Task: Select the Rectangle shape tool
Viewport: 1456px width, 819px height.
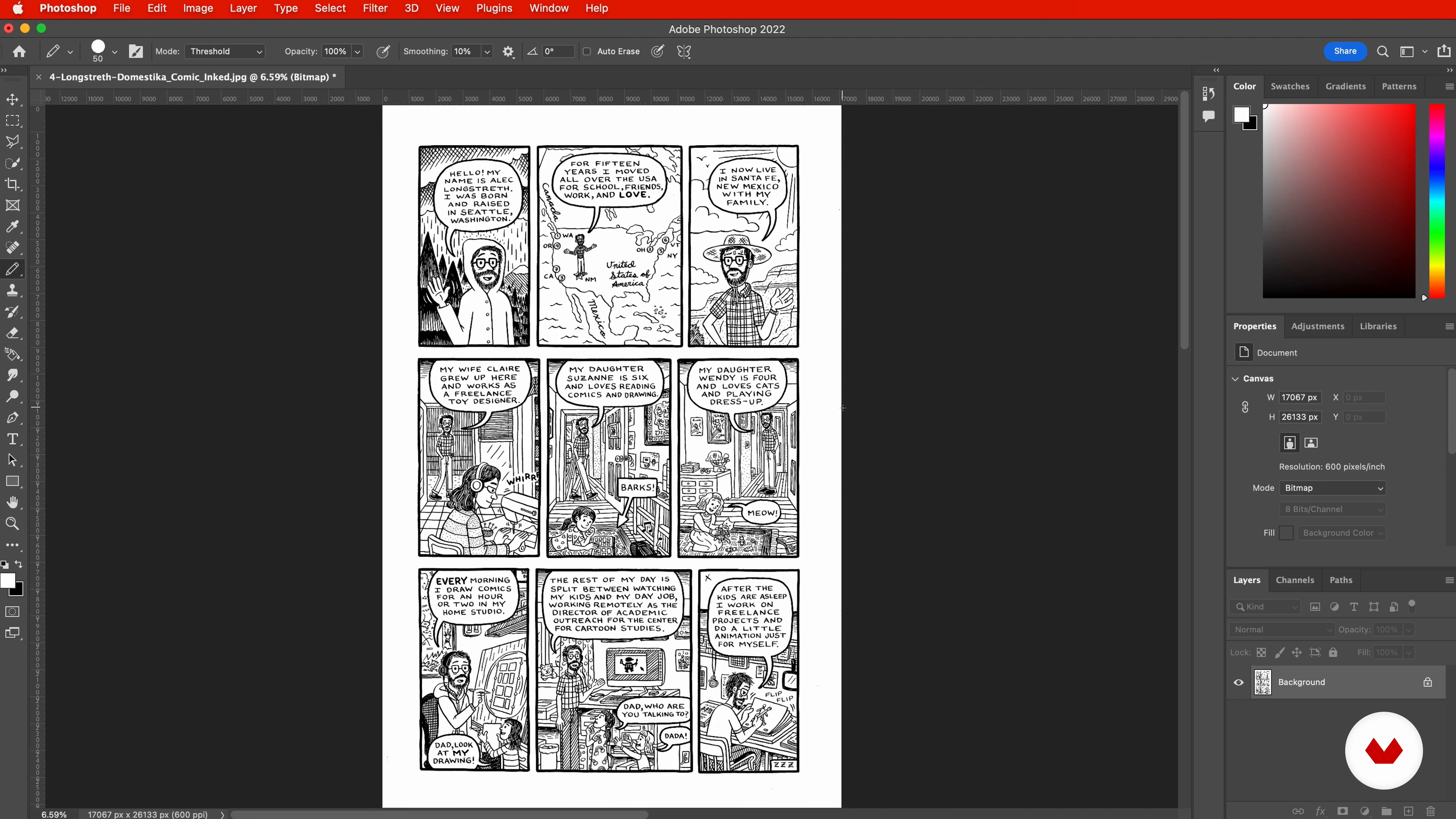Action: point(13,482)
